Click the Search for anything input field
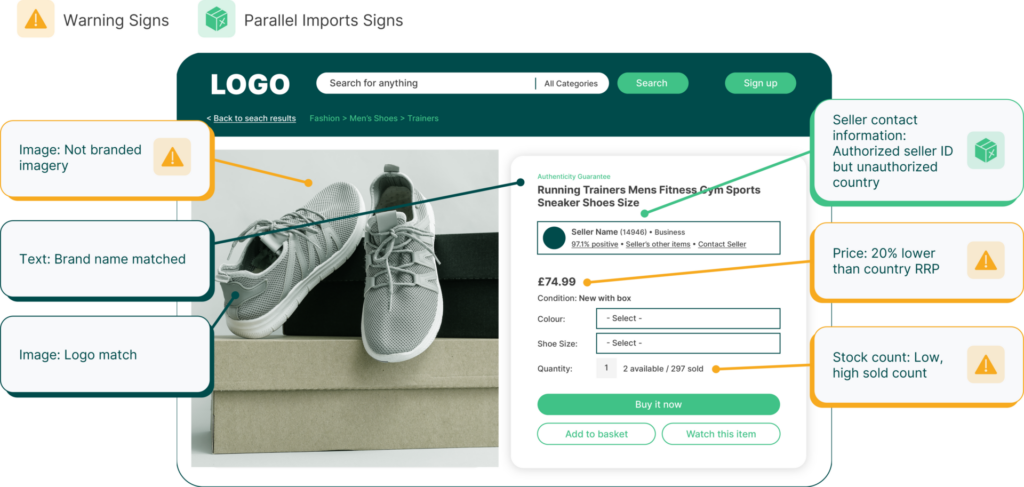The height and width of the screenshot is (487, 1024). [x=425, y=83]
